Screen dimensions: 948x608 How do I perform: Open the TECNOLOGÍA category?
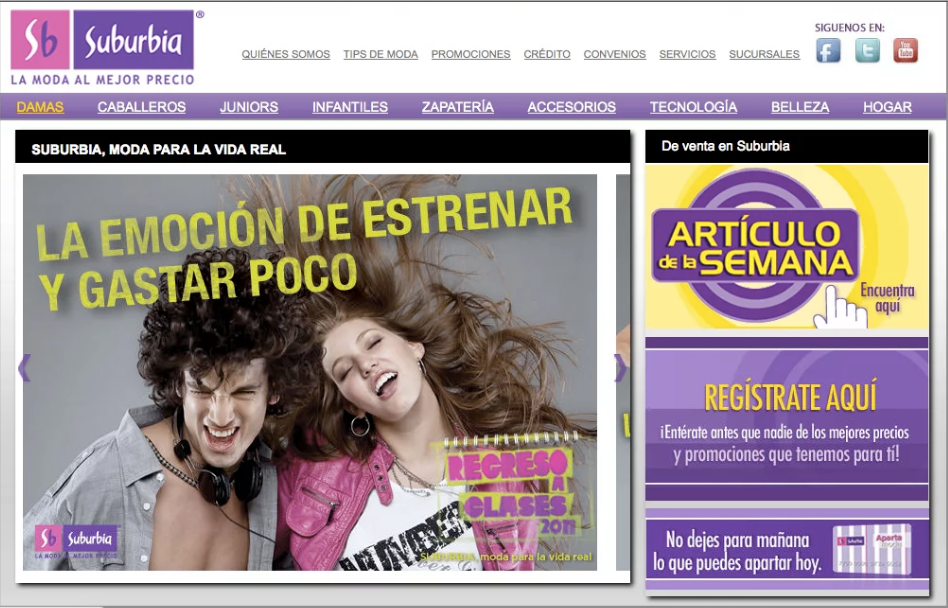693,107
